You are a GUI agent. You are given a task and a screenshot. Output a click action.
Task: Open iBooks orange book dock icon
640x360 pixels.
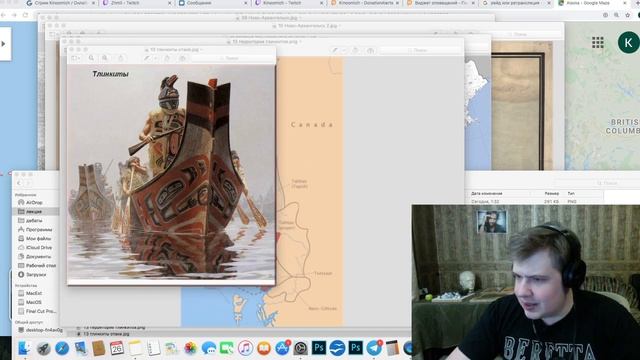tap(264, 348)
